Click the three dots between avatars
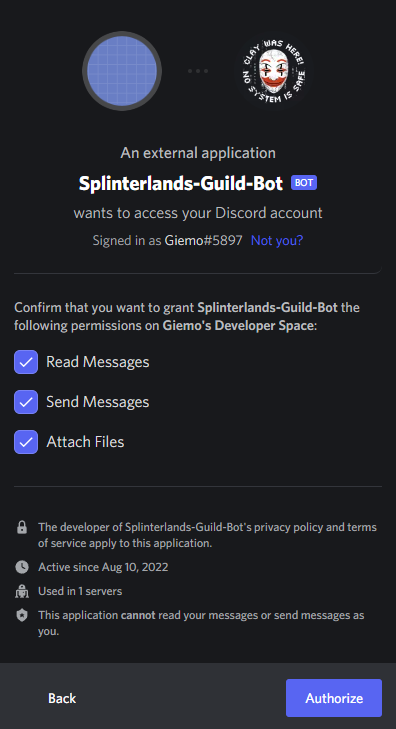The width and height of the screenshot is (396, 729). (x=198, y=71)
